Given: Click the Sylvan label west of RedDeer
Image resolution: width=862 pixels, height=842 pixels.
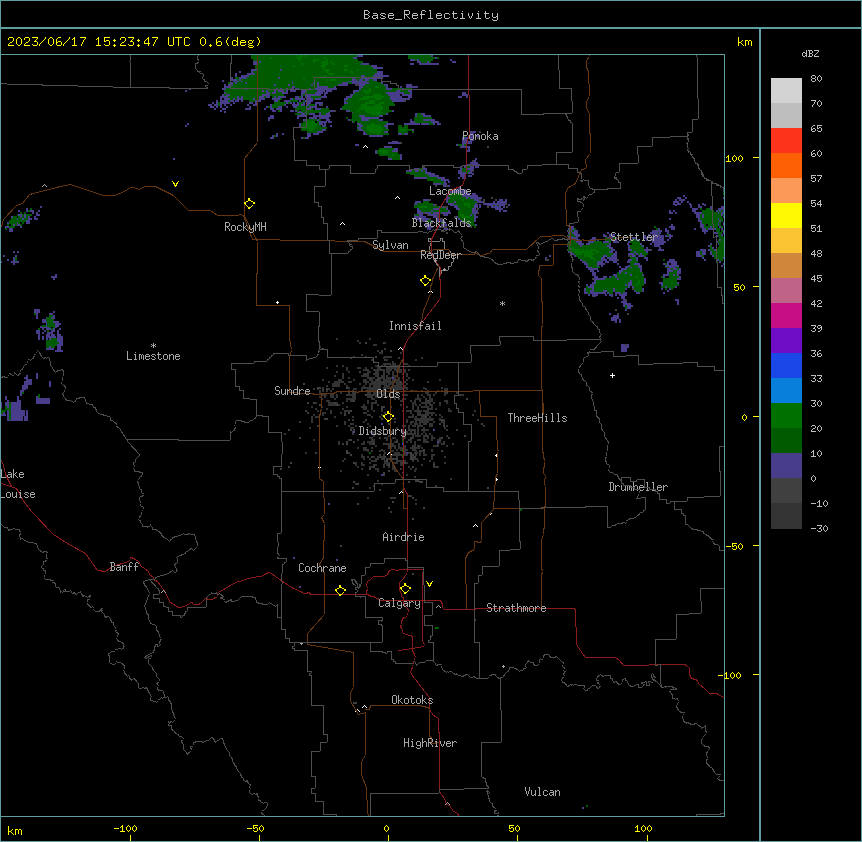Looking at the screenshot, I should pyautogui.click(x=390, y=245).
